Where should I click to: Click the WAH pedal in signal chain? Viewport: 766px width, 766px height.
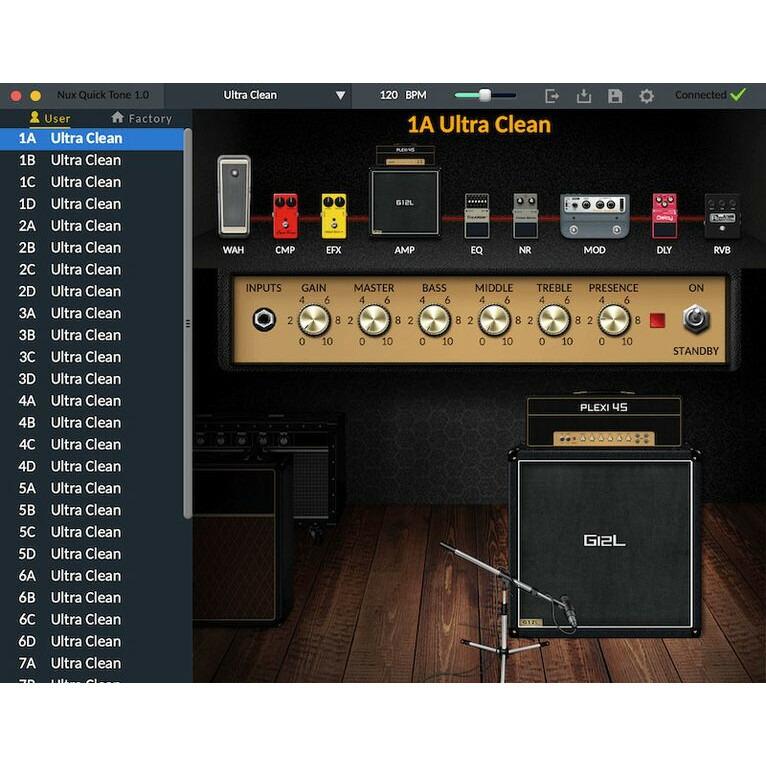(233, 197)
